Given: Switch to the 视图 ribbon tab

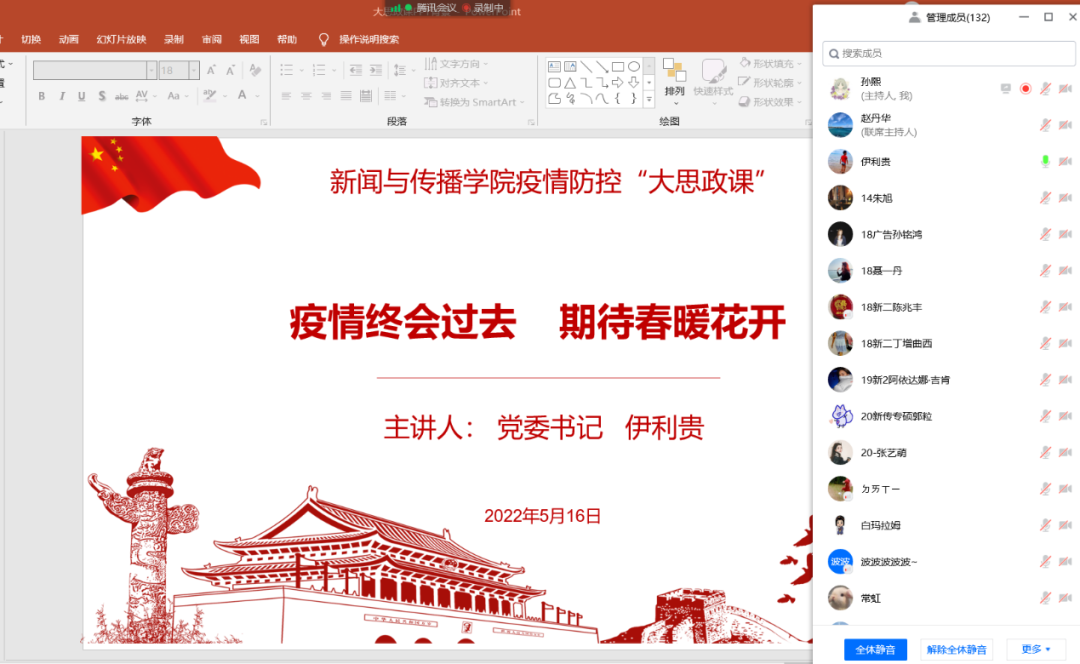Looking at the screenshot, I should (x=249, y=40).
